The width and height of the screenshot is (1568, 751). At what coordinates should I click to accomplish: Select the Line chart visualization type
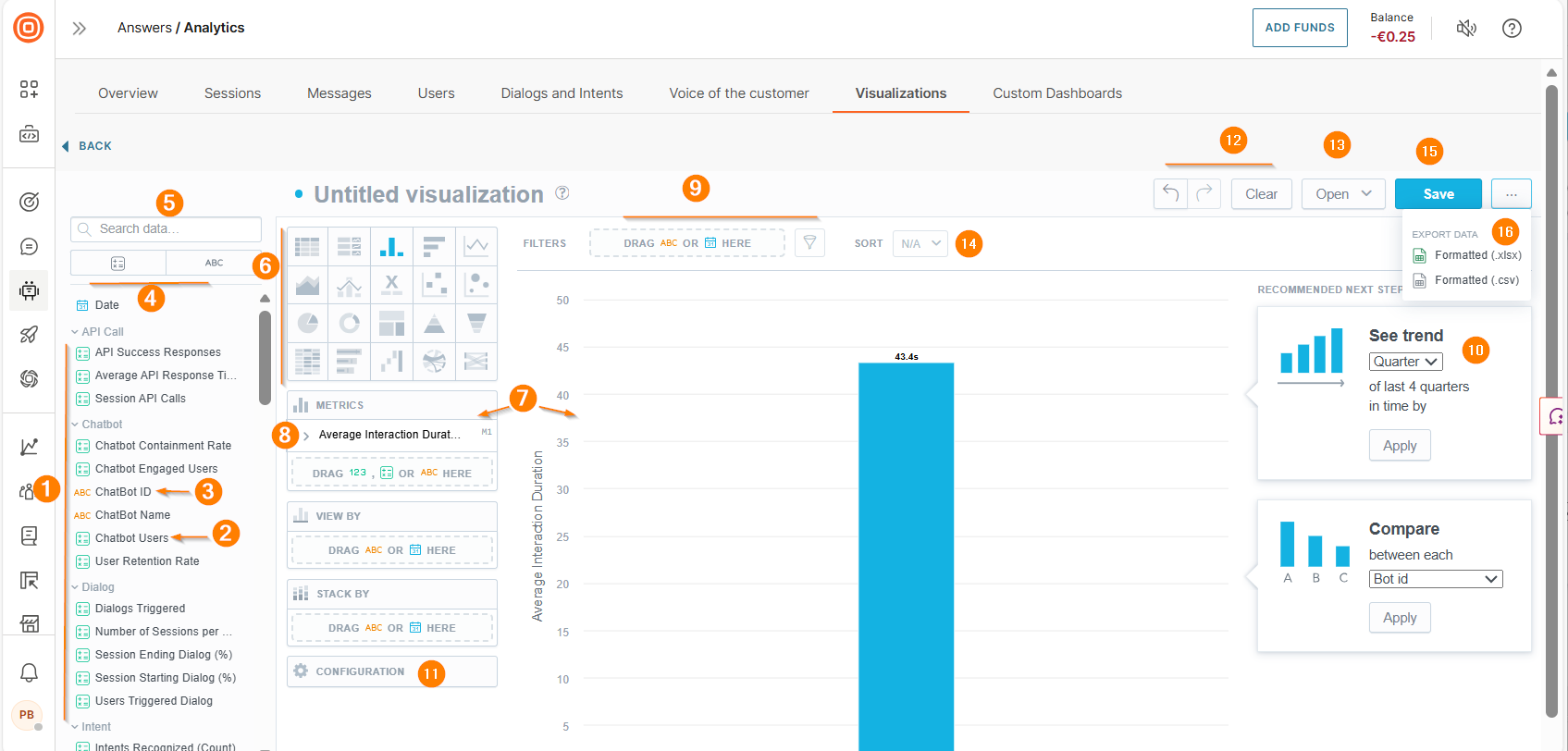[x=476, y=246]
